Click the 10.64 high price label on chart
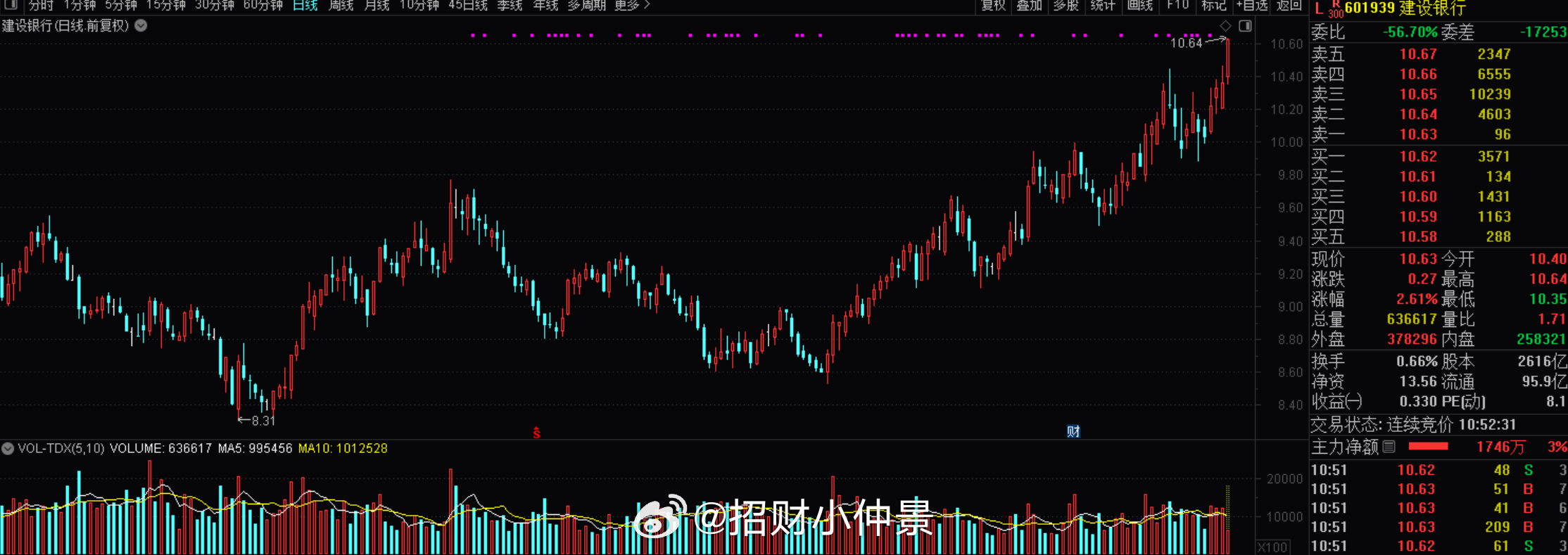 point(1186,43)
